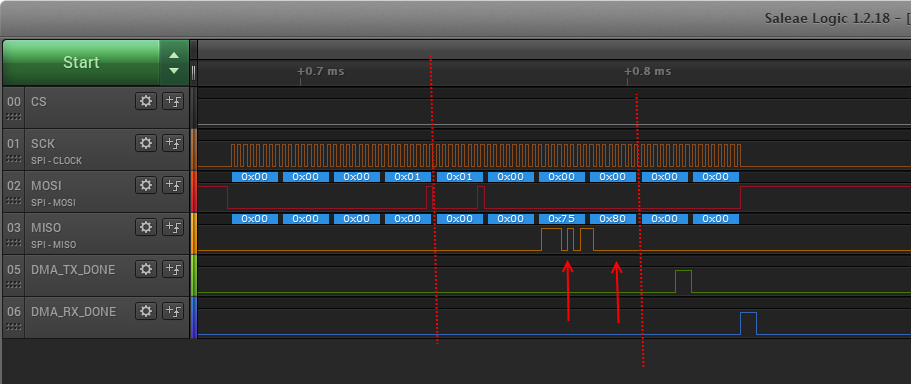The height and width of the screenshot is (384, 911).
Task: Open settings gear for CS channel
Action: point(146,101)
